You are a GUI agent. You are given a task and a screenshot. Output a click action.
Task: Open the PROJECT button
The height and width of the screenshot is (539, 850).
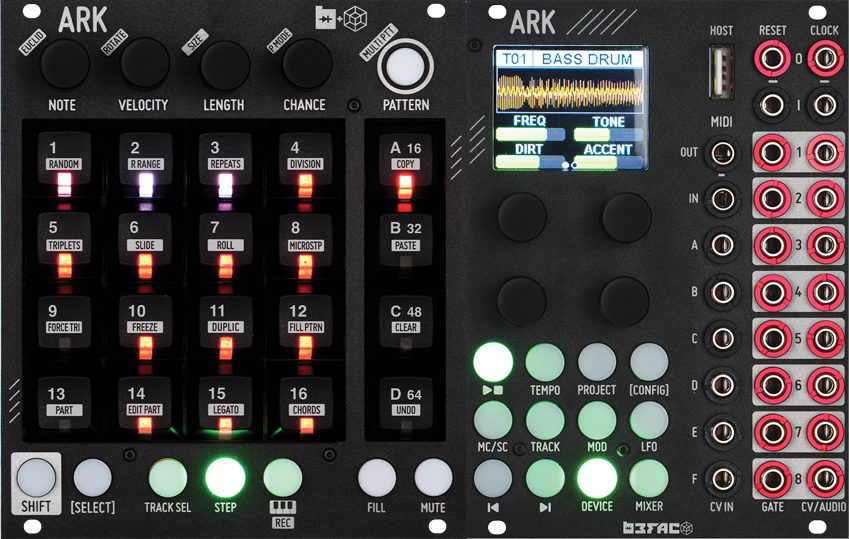click(x=597, y=362)
